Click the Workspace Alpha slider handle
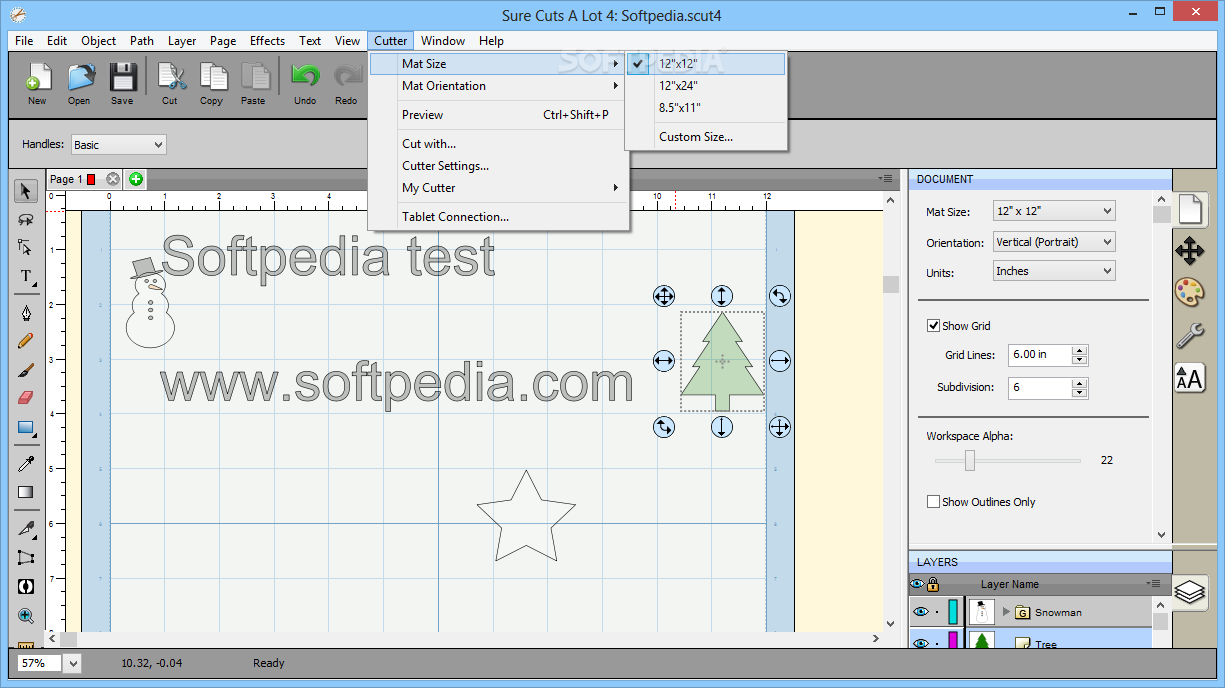 [x=969, y=460]
